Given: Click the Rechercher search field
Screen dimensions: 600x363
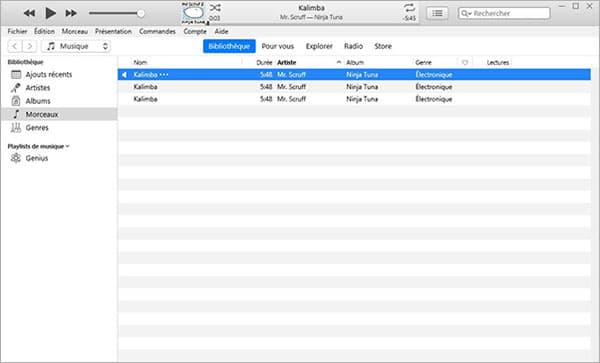Looking at the screenshot, I should pyautogui.click(x=504, y=13).
